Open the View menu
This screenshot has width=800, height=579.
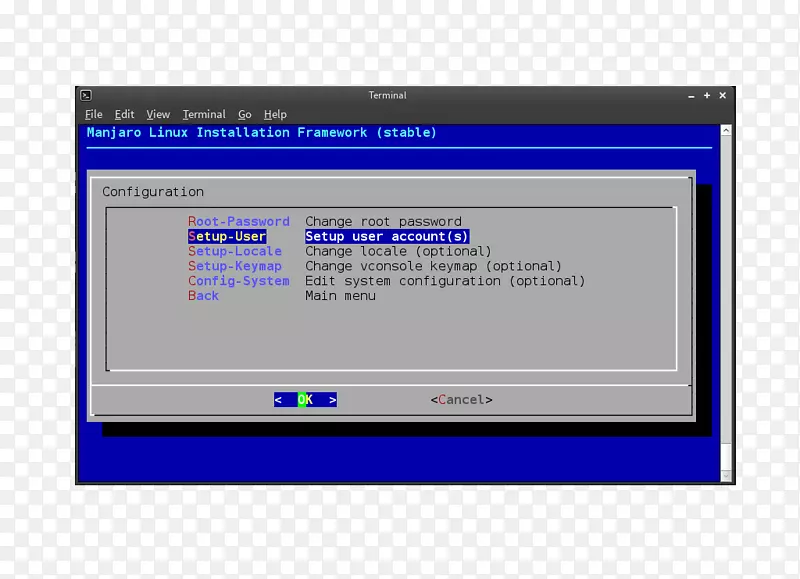click(157, 114)
